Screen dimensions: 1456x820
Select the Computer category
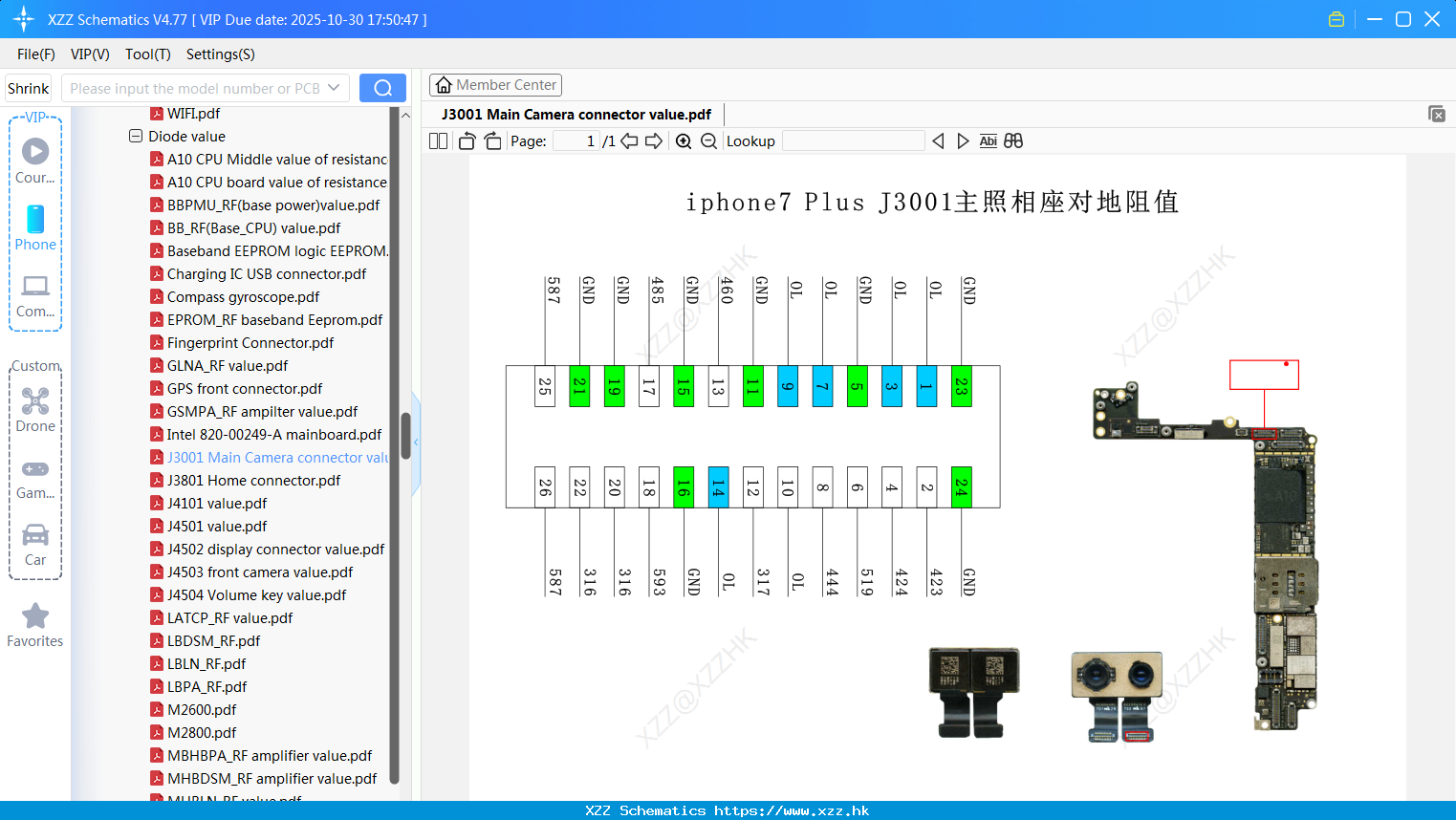click(x=35, y=295)
